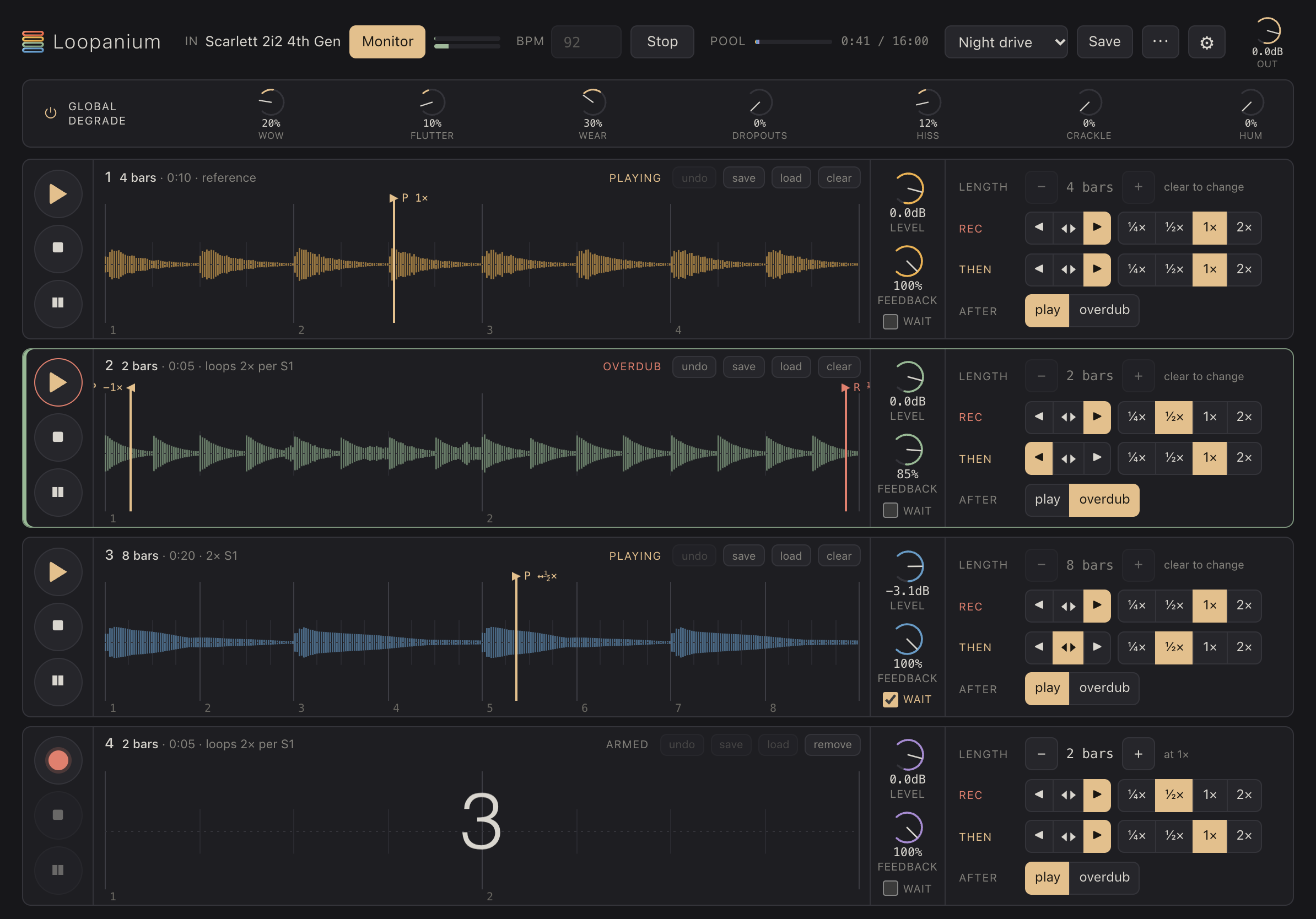This screenshot has width=1316, height=919.
Task: Uncheck the WAIT checkbox on loop 3
Action: [890, 699]
